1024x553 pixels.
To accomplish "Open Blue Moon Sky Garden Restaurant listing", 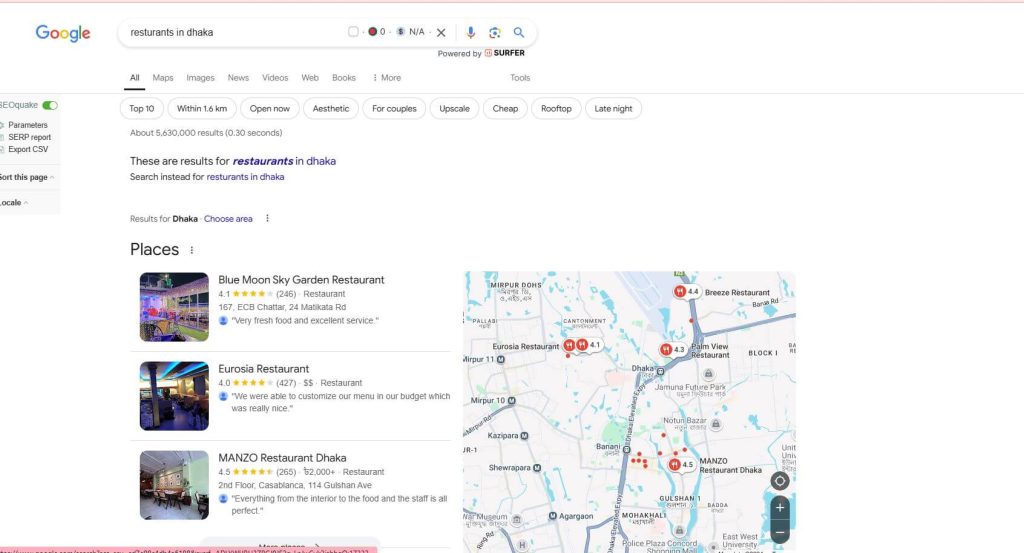I will click(301, 279).
